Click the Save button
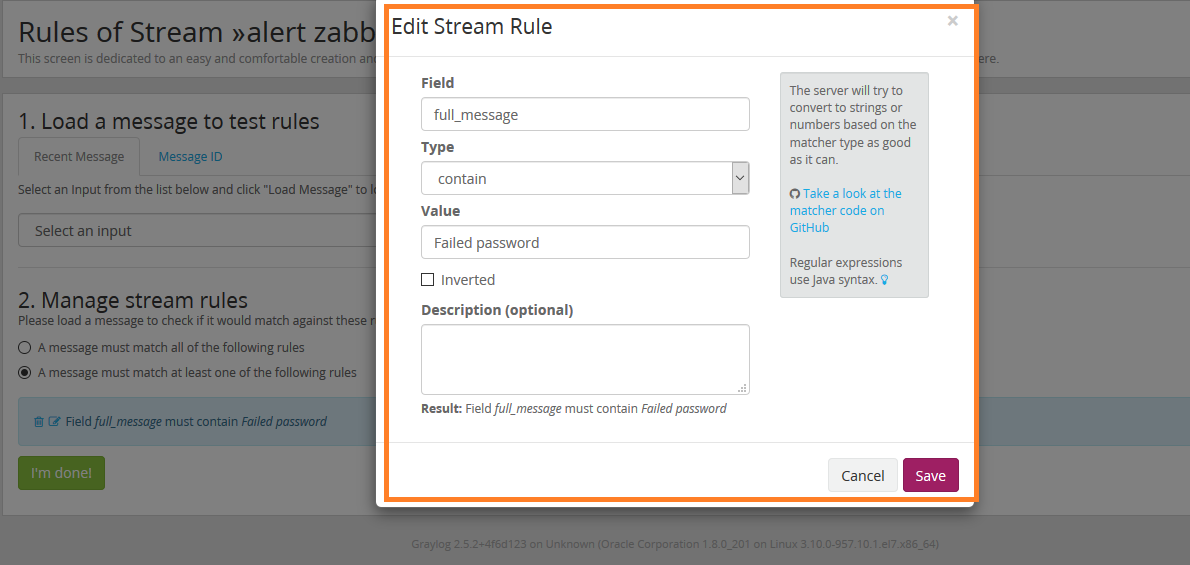Image resolution: width=1190 pixels, height=565 pixels. click(x=930, y=476)
